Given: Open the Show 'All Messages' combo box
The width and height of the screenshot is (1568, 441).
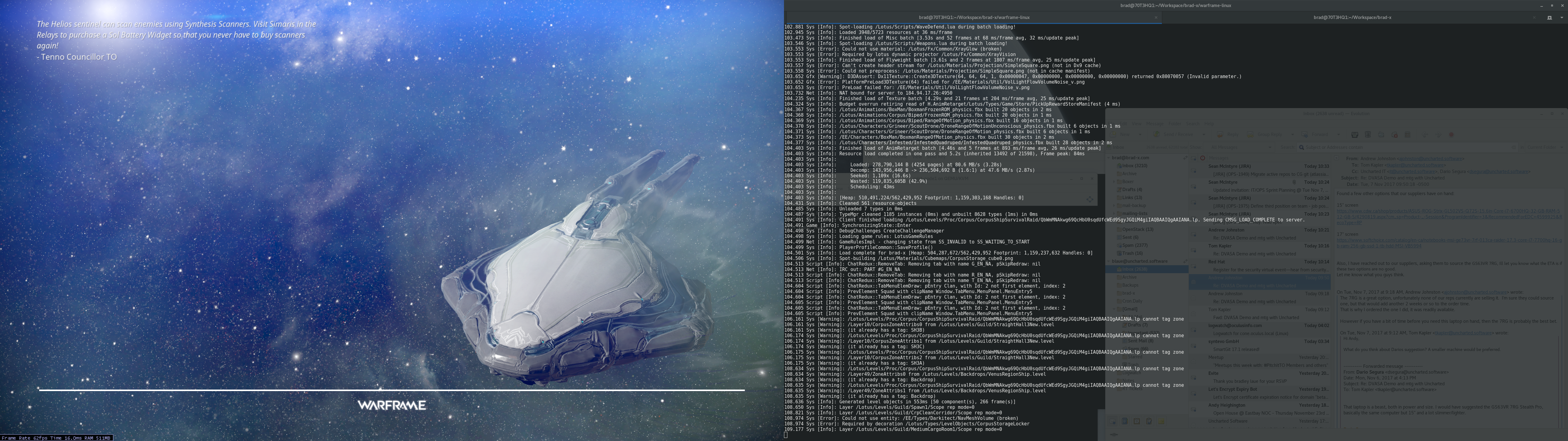Looking at the screenshot, I should point(1239,147).
